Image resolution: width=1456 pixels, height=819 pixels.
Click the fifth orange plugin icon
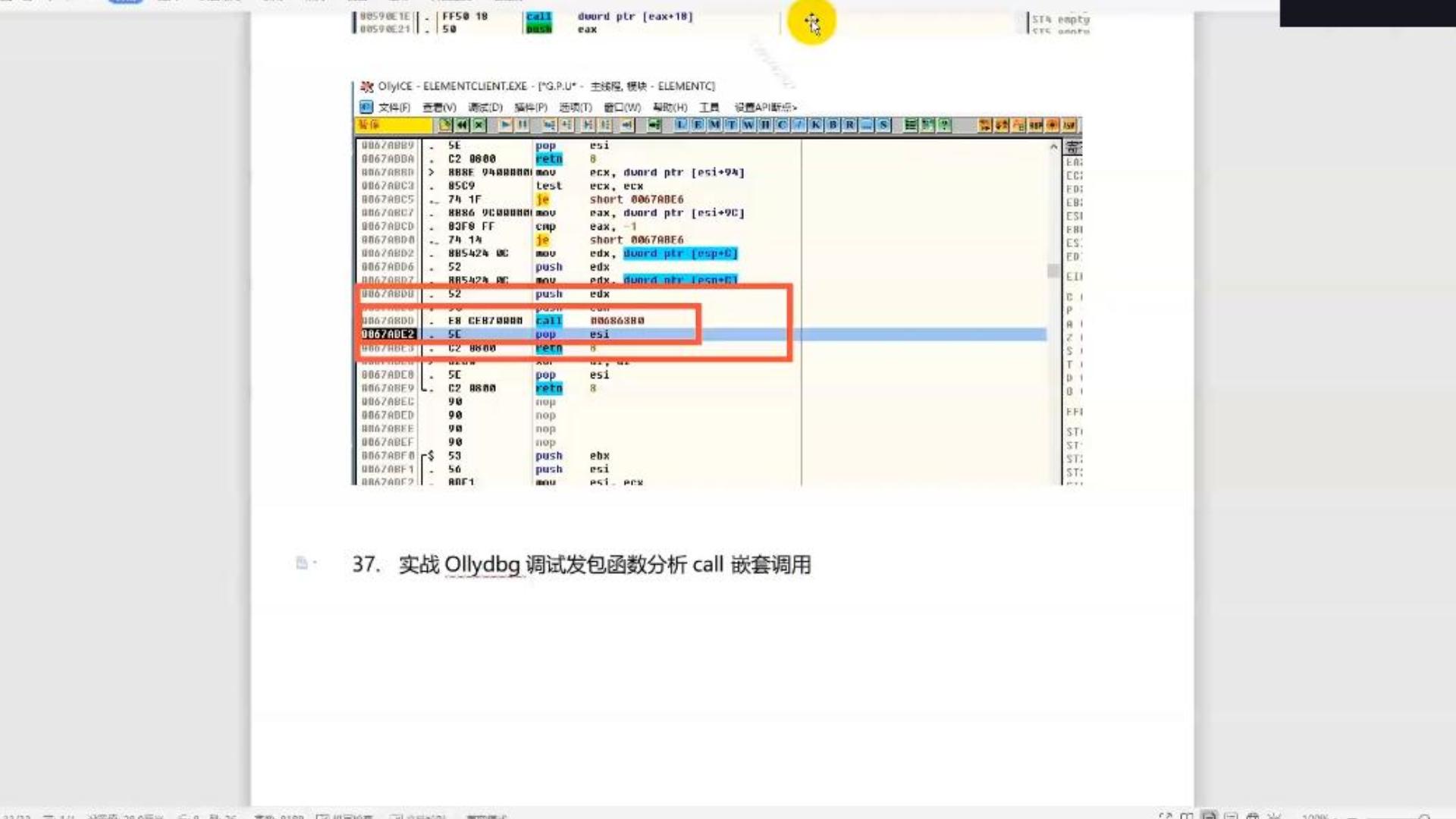(x=1052, y=125)
